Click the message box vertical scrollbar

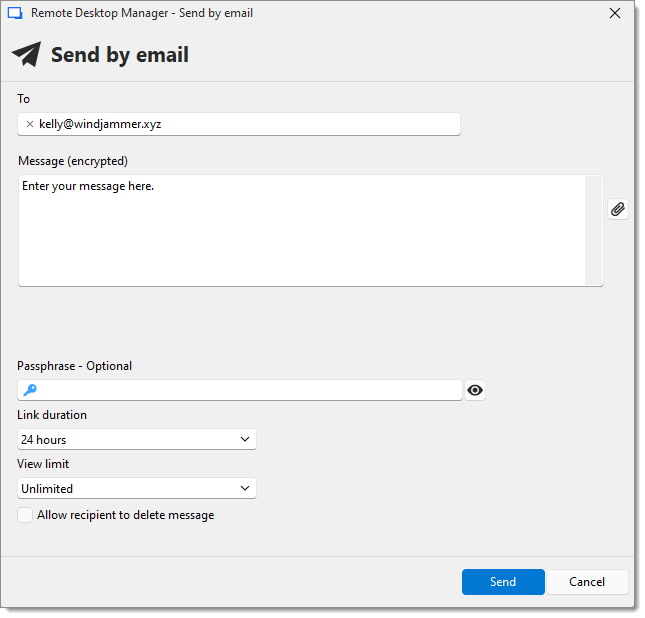tap(594, 230)
